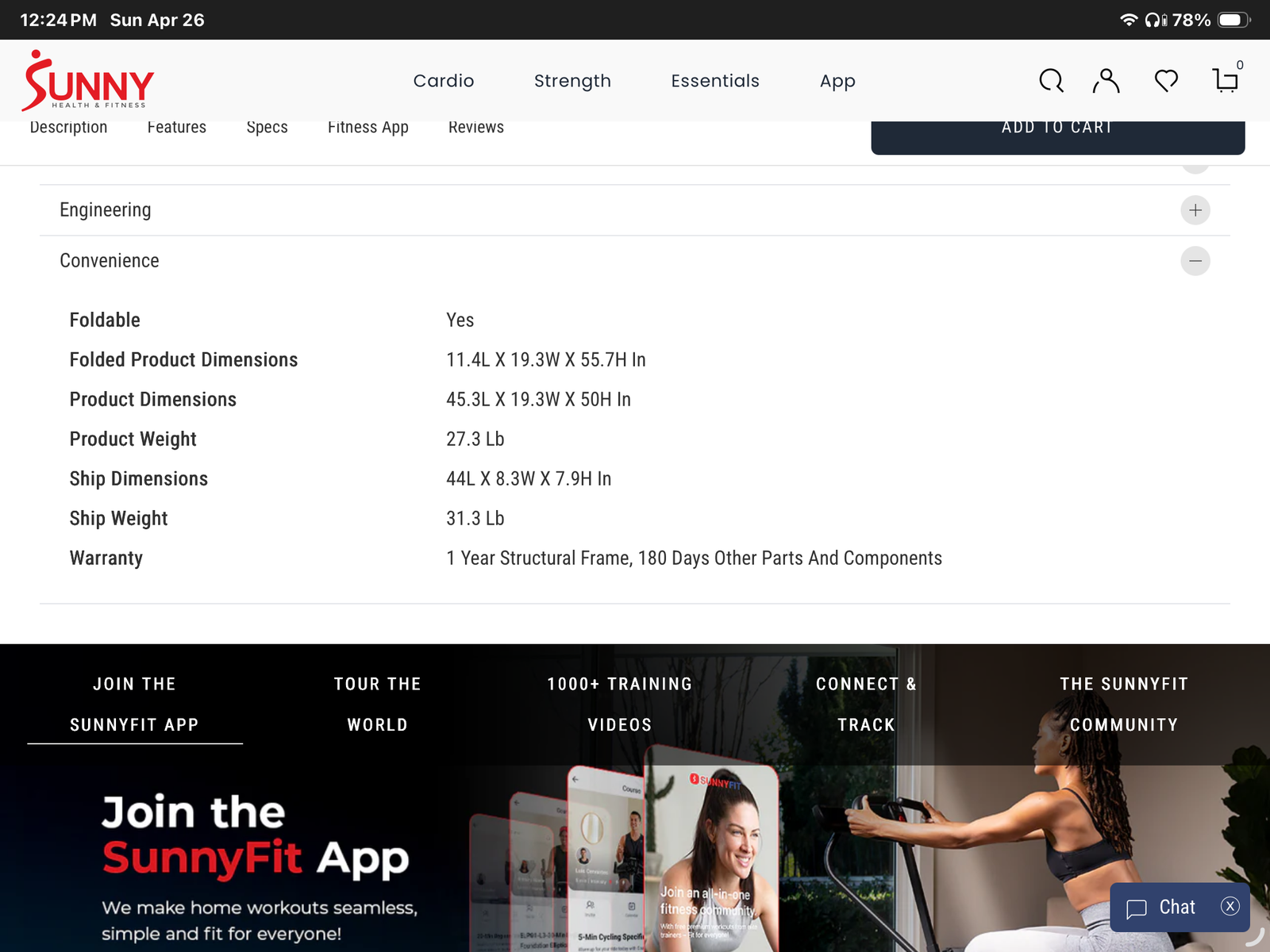Open the account profile icon
The height and width of the screenshot is (952, 1270).
tap(1106, 81)
